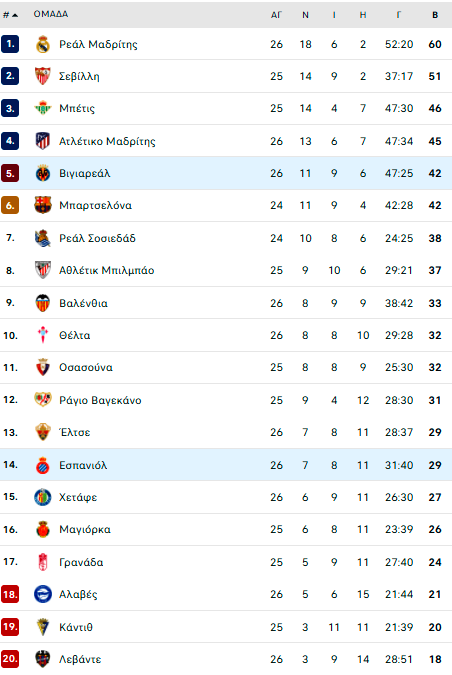The height and width of the screenshot is (675, 452).
Task: Click the Valencia bat crest icon
Action: tap(43, 303)
